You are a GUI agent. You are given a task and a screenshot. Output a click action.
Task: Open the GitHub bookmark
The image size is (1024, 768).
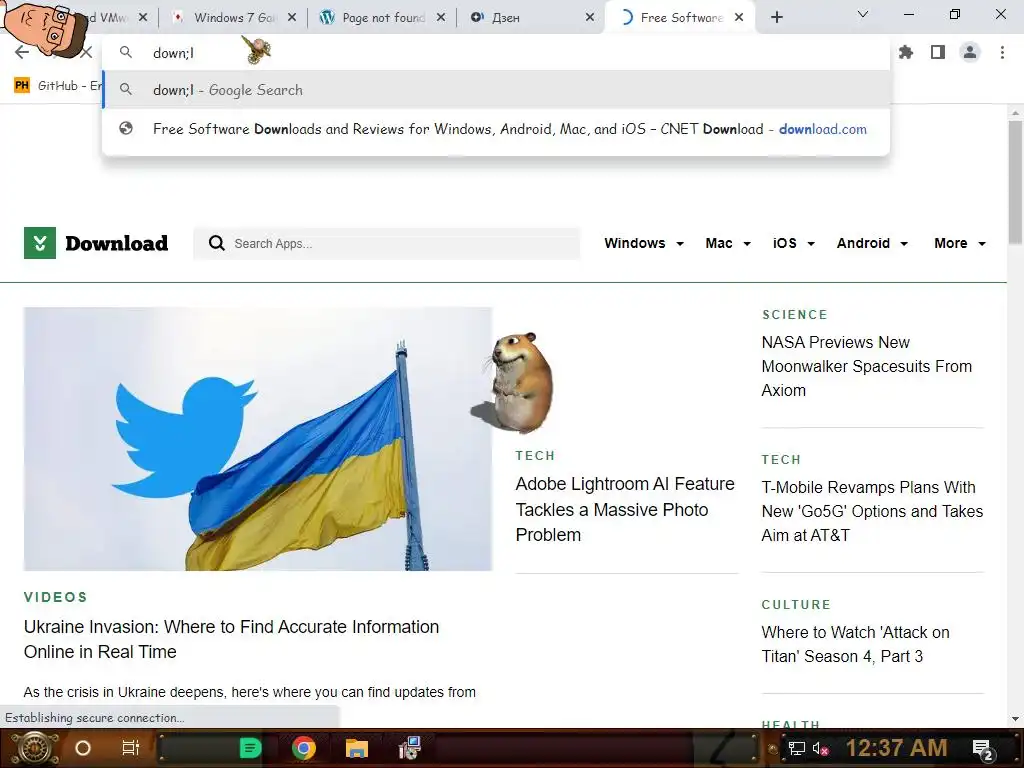57,86
